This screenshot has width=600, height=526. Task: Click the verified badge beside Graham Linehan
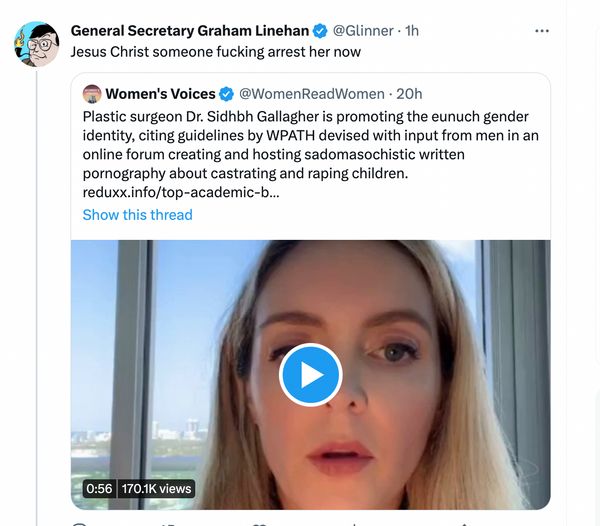coord(320,31)
